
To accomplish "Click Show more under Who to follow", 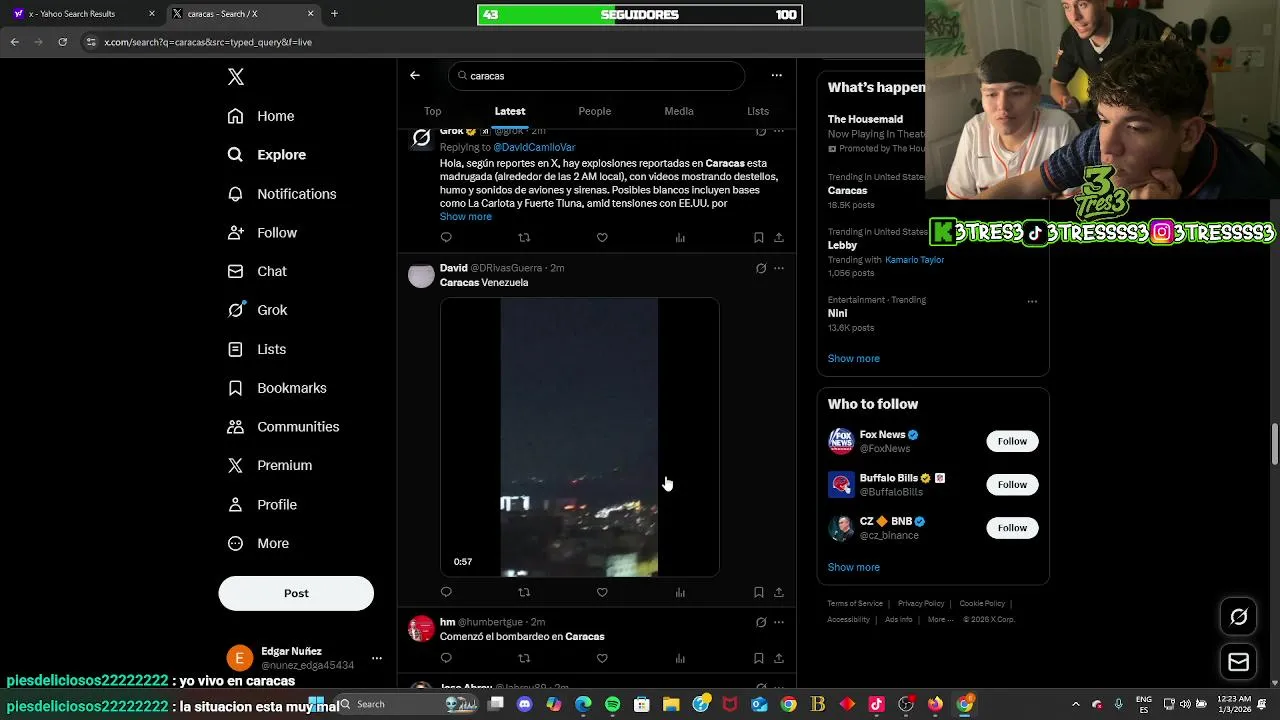I will tap(854, 568).
